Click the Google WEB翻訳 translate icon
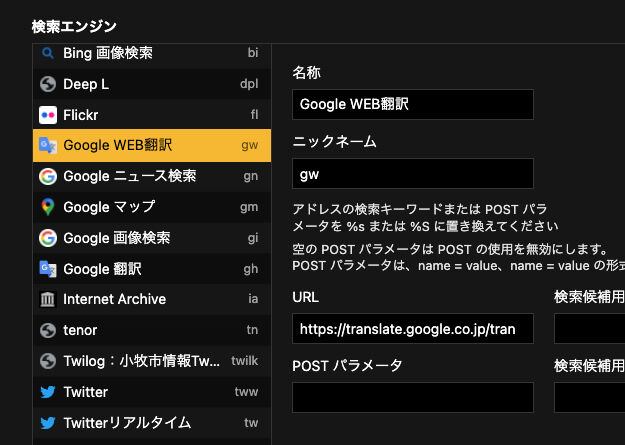 click(48, 146)
